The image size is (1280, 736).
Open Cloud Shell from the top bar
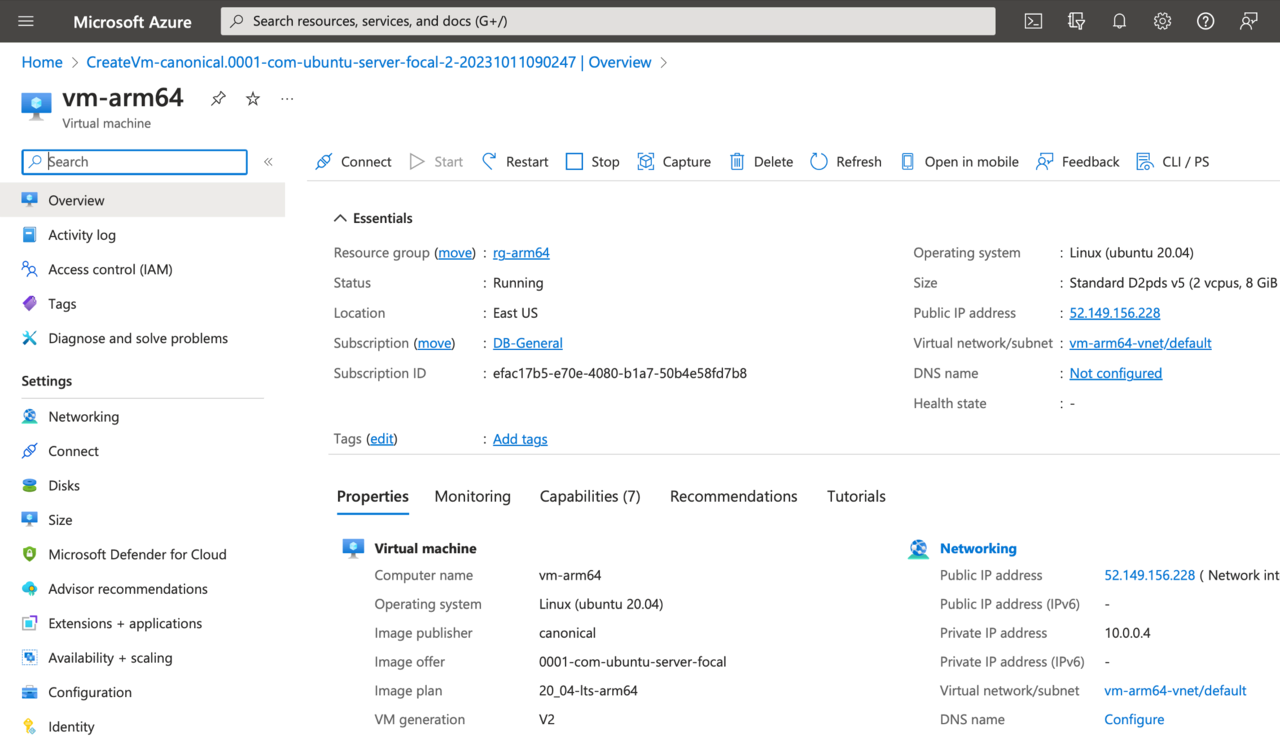1033,21
